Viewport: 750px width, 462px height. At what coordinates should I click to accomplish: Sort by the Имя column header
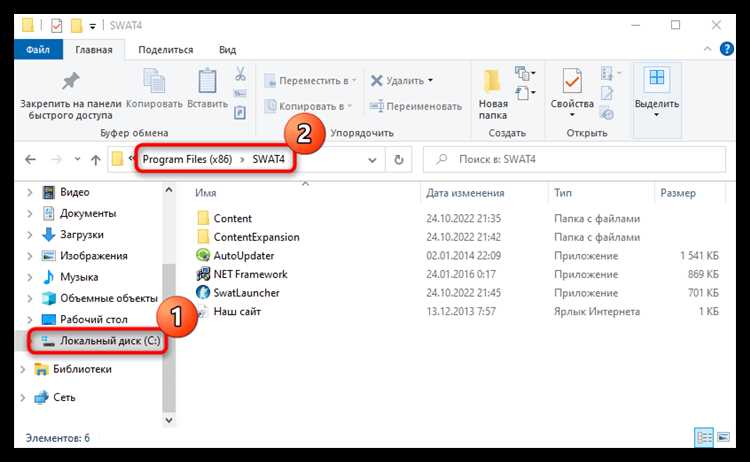[205, 193]
